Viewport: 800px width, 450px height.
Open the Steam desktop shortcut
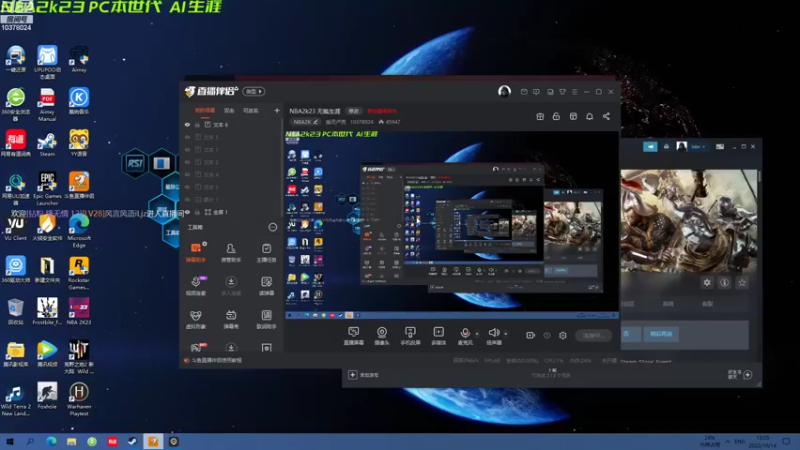(x=47, y=144)
